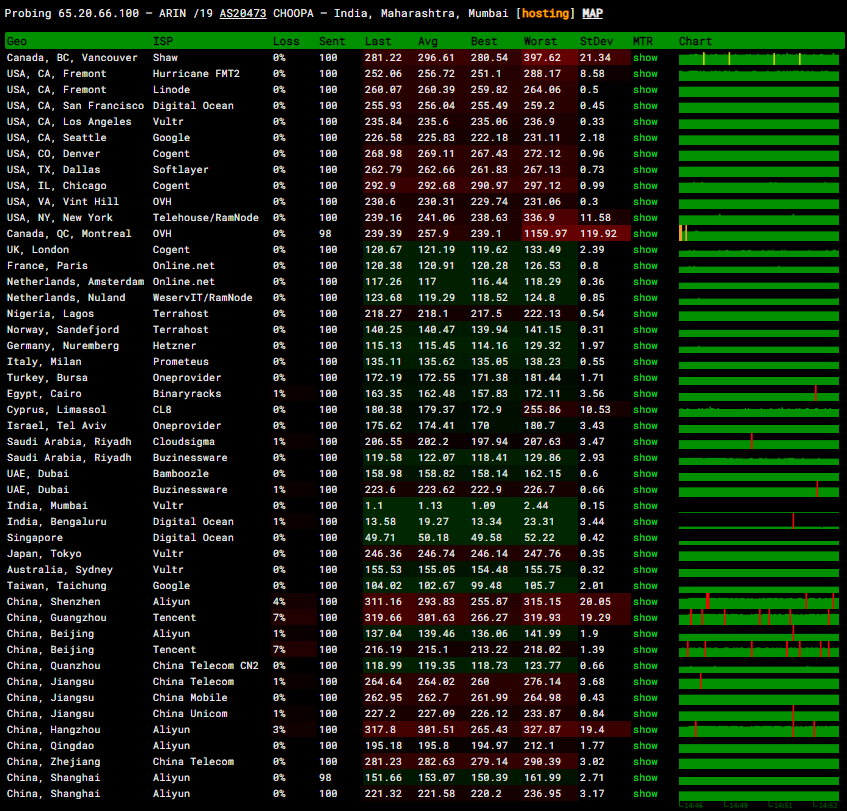
Task: Show MTR for Qingdao Aliyun row
Action: point(645,746)
